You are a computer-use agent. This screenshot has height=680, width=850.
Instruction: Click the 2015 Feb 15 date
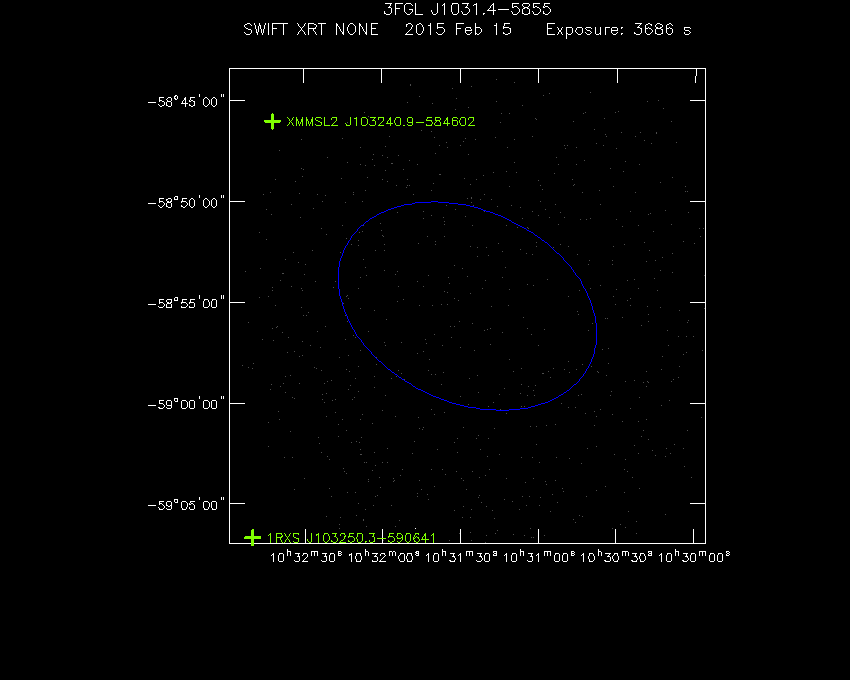[x=458, y=29]
